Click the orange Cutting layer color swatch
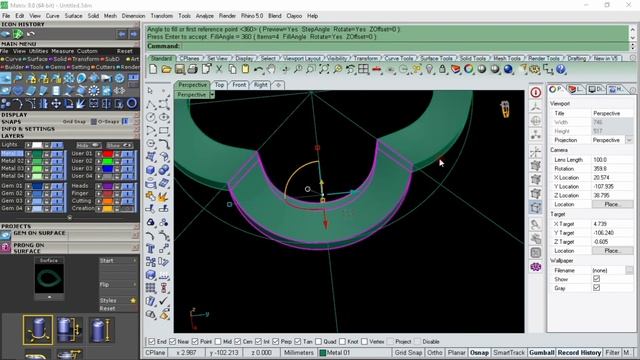The image size is (640, 360). click(108, 201)
